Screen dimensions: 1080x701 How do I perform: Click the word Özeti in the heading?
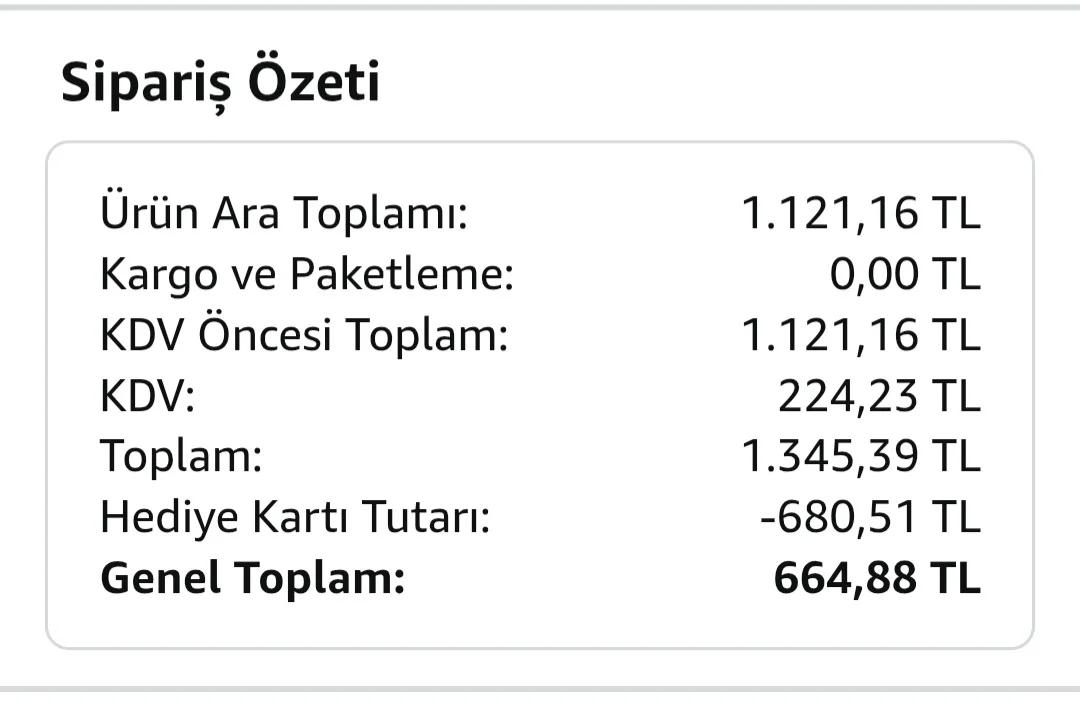(313, 81)
